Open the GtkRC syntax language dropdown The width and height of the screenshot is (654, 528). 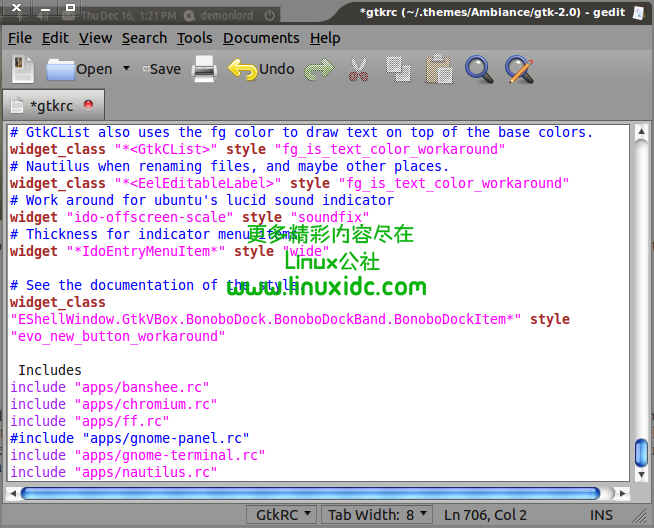pos(282,515)
